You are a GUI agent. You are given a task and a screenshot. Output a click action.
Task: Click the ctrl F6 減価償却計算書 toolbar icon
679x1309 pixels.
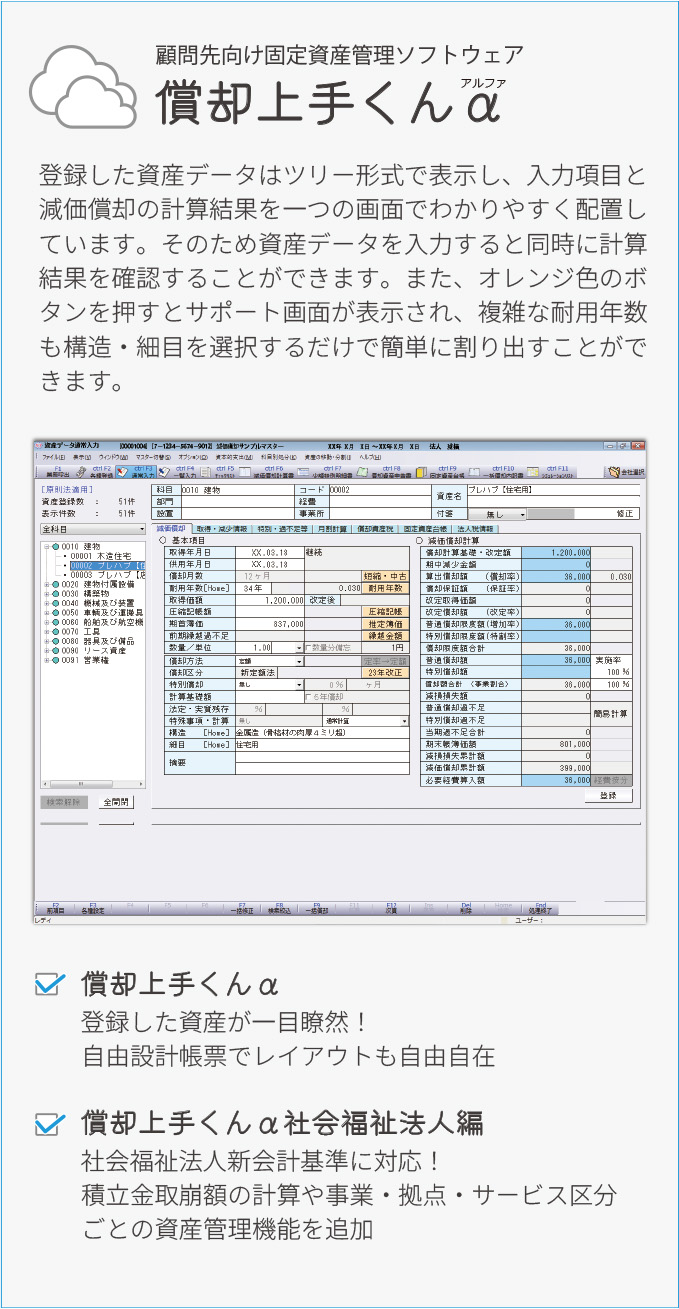272,471
